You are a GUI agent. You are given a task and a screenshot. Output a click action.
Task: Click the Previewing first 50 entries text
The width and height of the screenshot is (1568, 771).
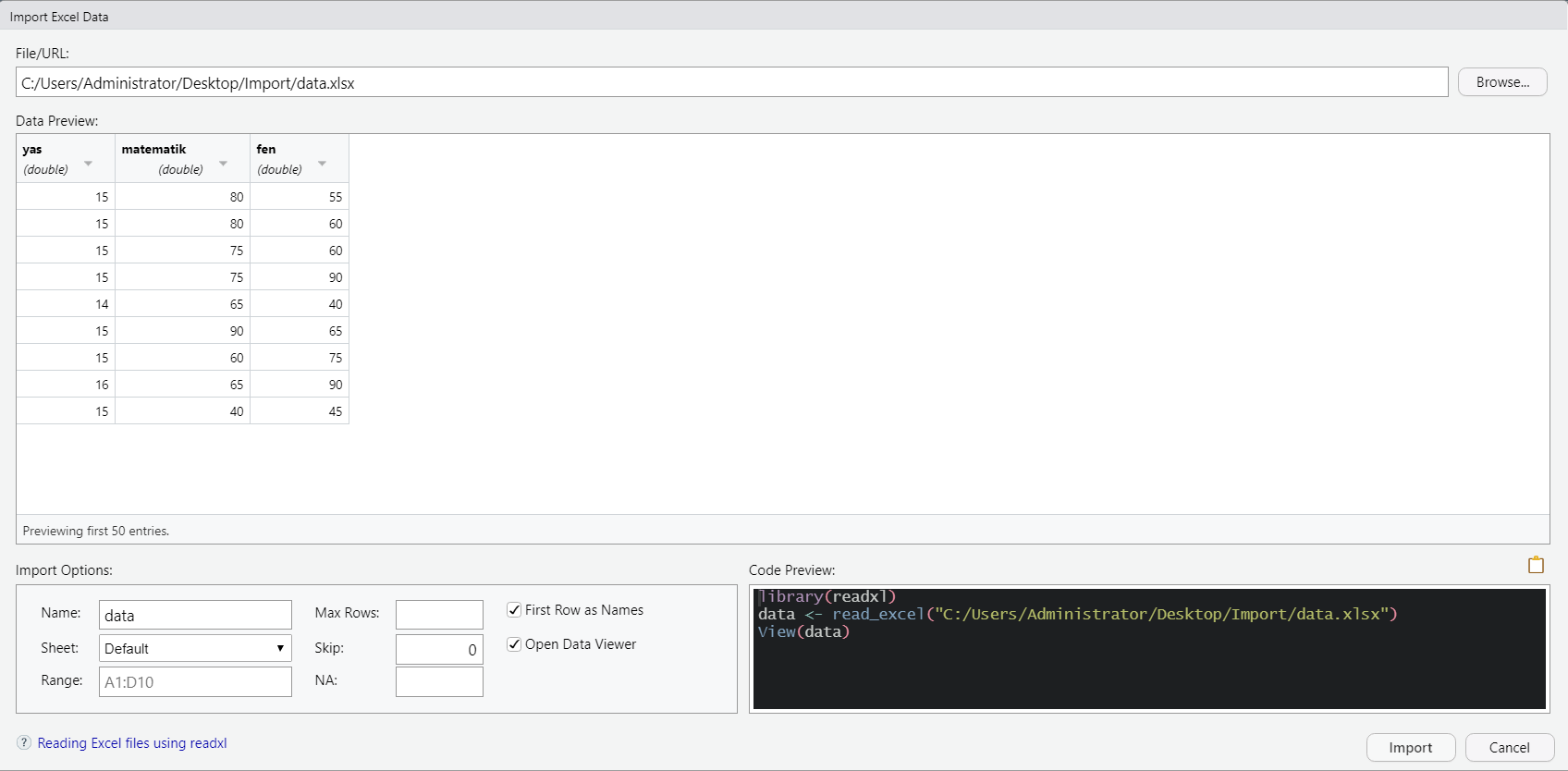point(96,531)
